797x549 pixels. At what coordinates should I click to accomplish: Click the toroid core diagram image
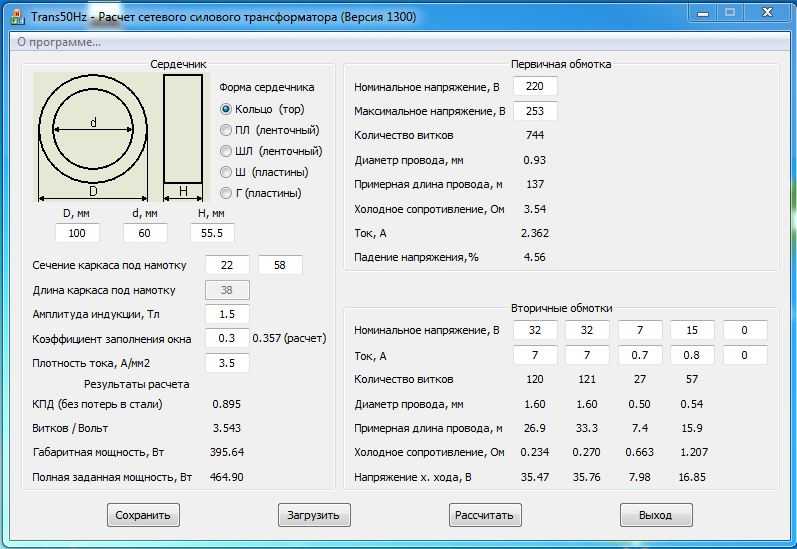coord(120,137)
